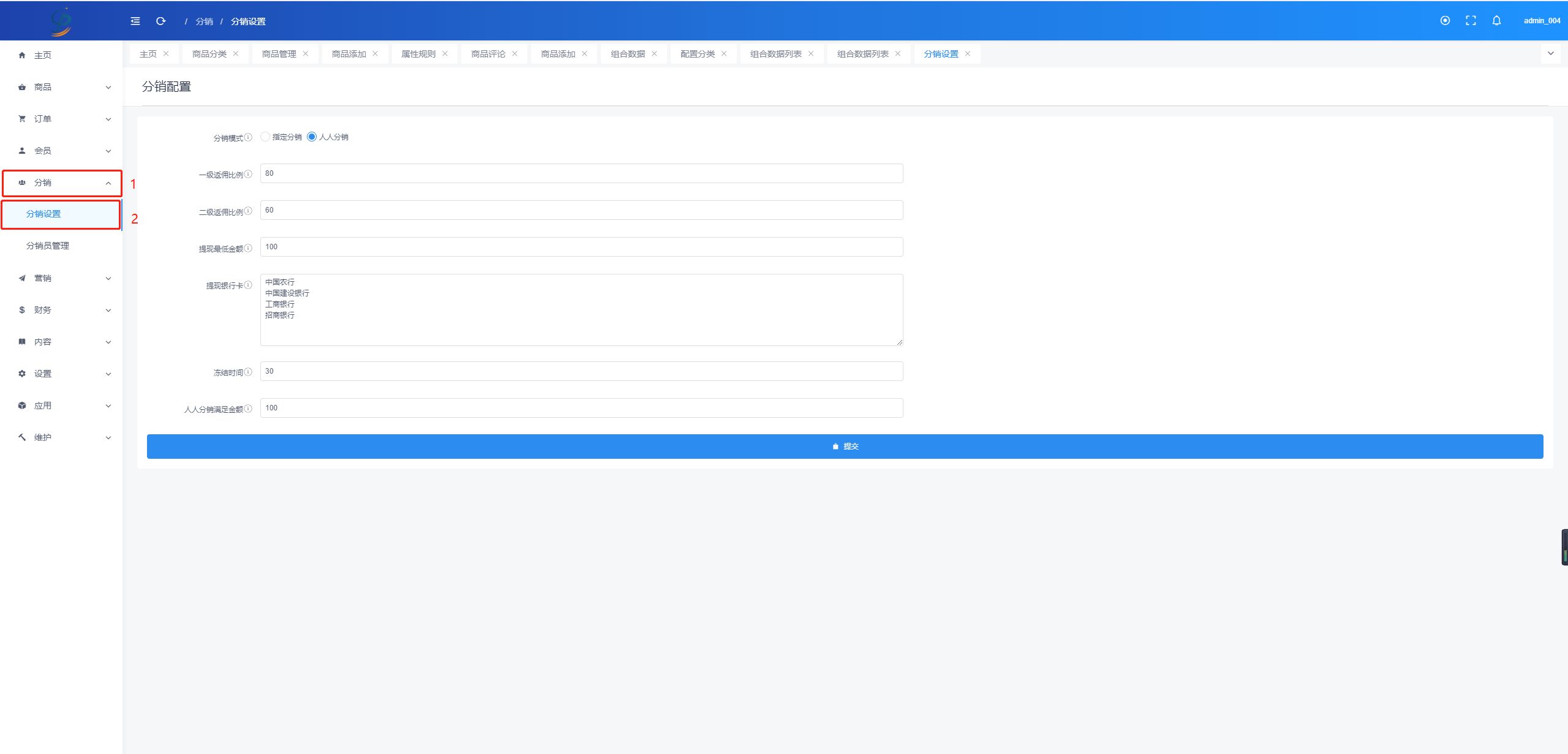Close the 商品管理 tab
The image size is (1568, 754).
click(306, 54)
